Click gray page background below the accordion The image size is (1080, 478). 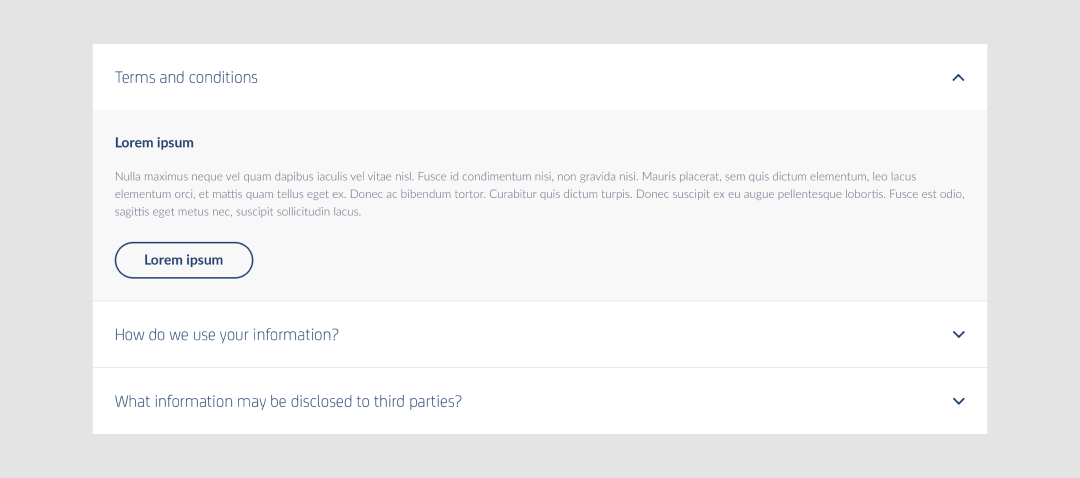pos(540,457)
